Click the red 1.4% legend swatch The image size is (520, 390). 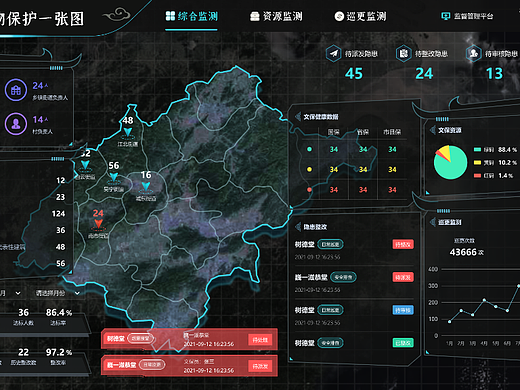click(477, 176)
